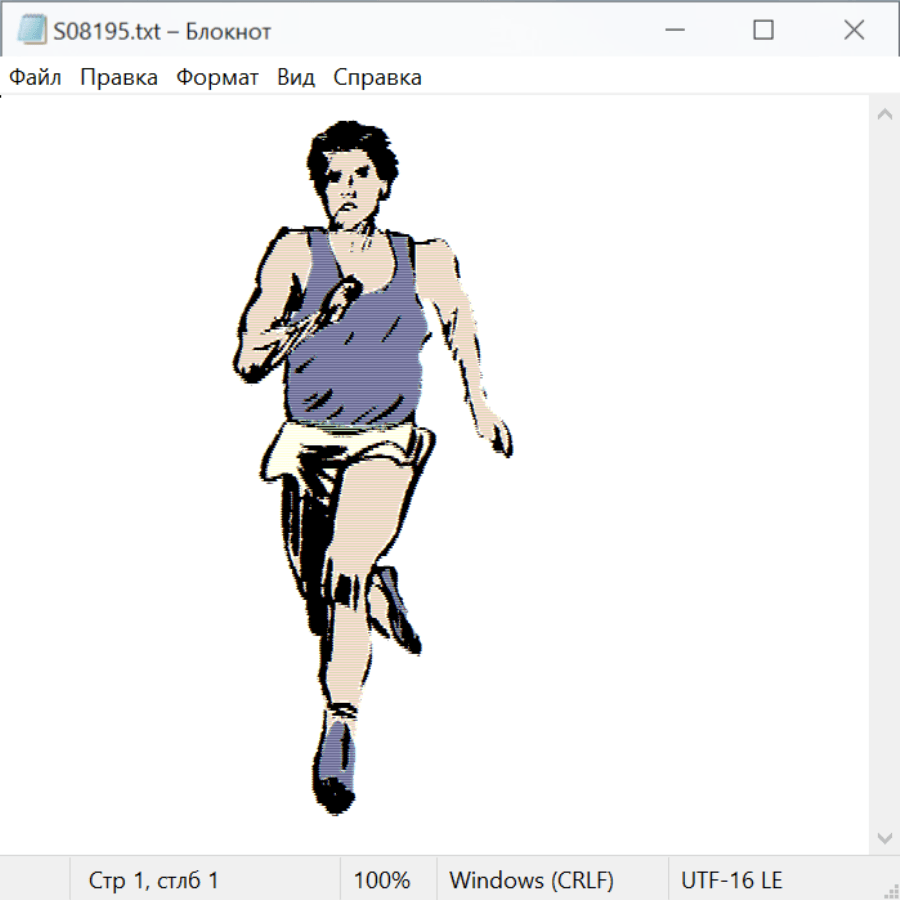Screen dimensions: 900x900
Task: Minimize the Блокнот window
Action: pyautogui.click(x=673, y=31)
